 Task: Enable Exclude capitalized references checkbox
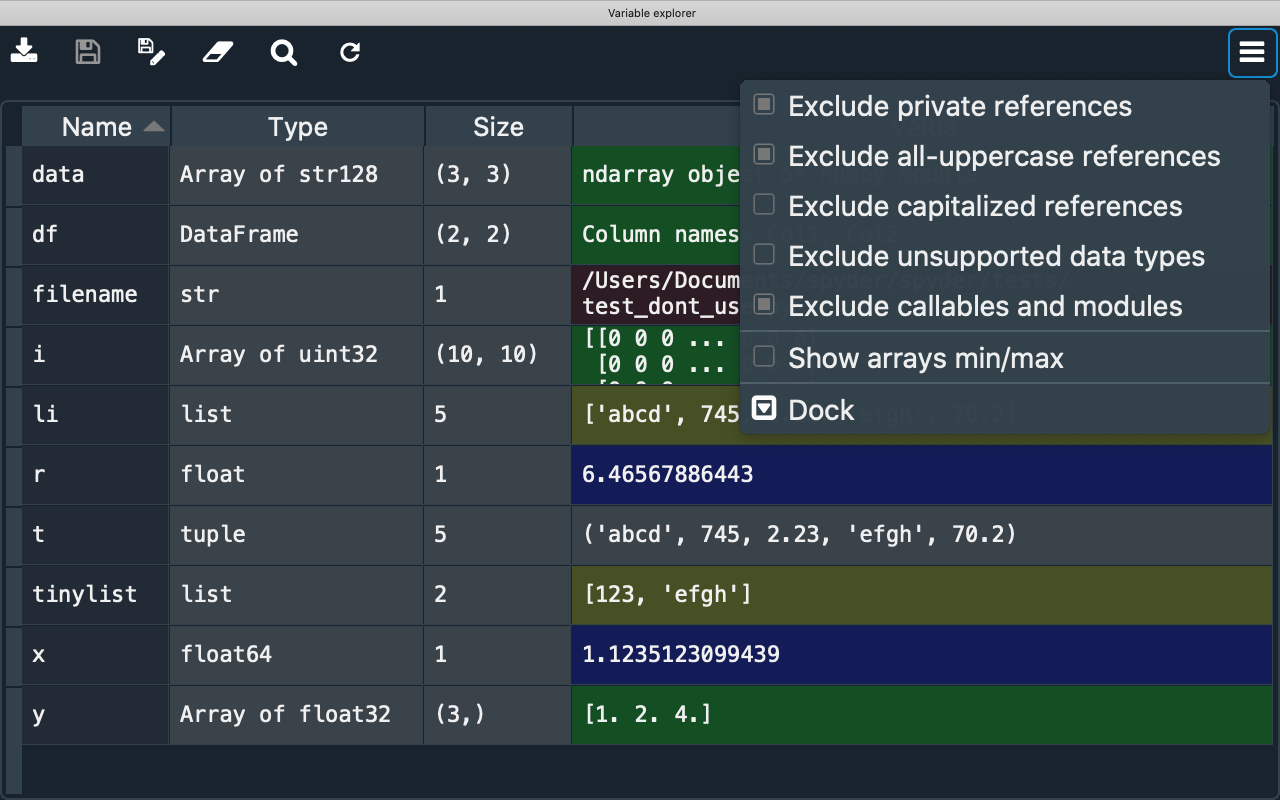764,205
